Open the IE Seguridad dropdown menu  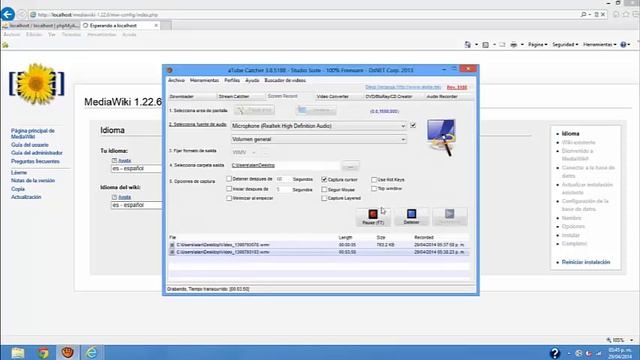coord(565,44)
